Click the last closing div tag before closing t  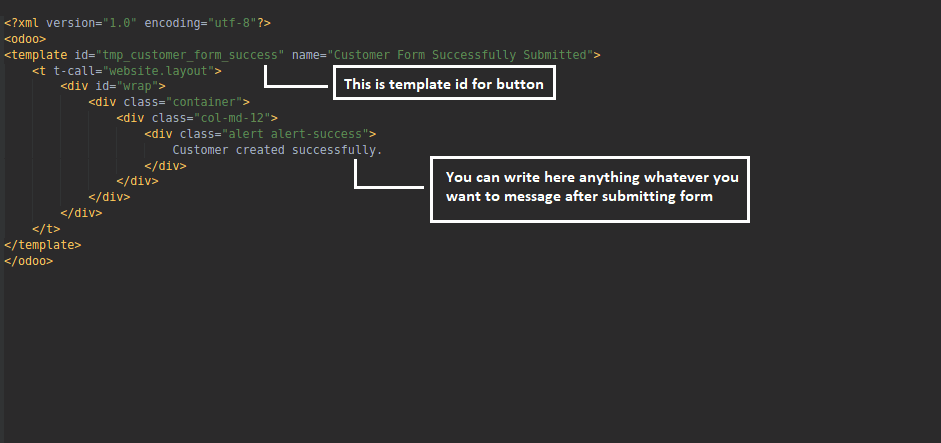click(x=81, y=213)
